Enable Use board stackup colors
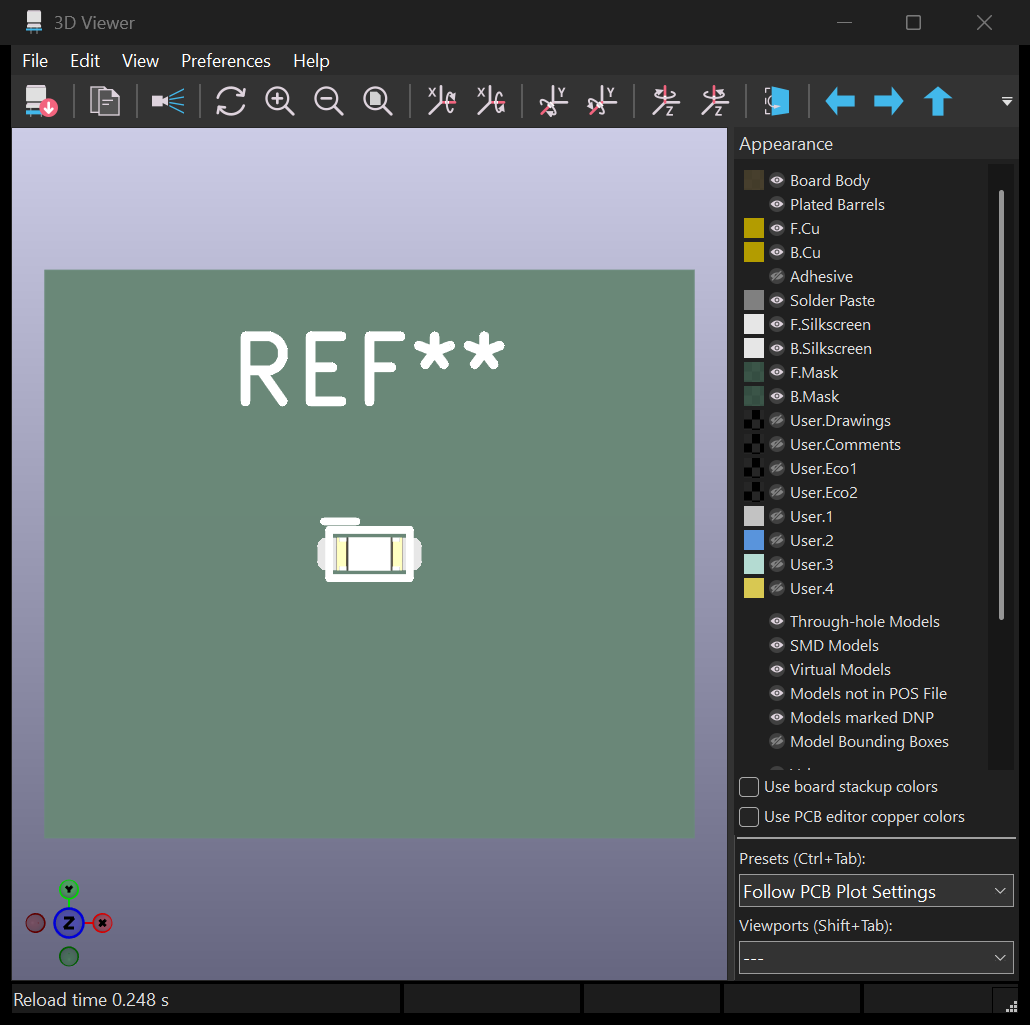 point(749,786)
